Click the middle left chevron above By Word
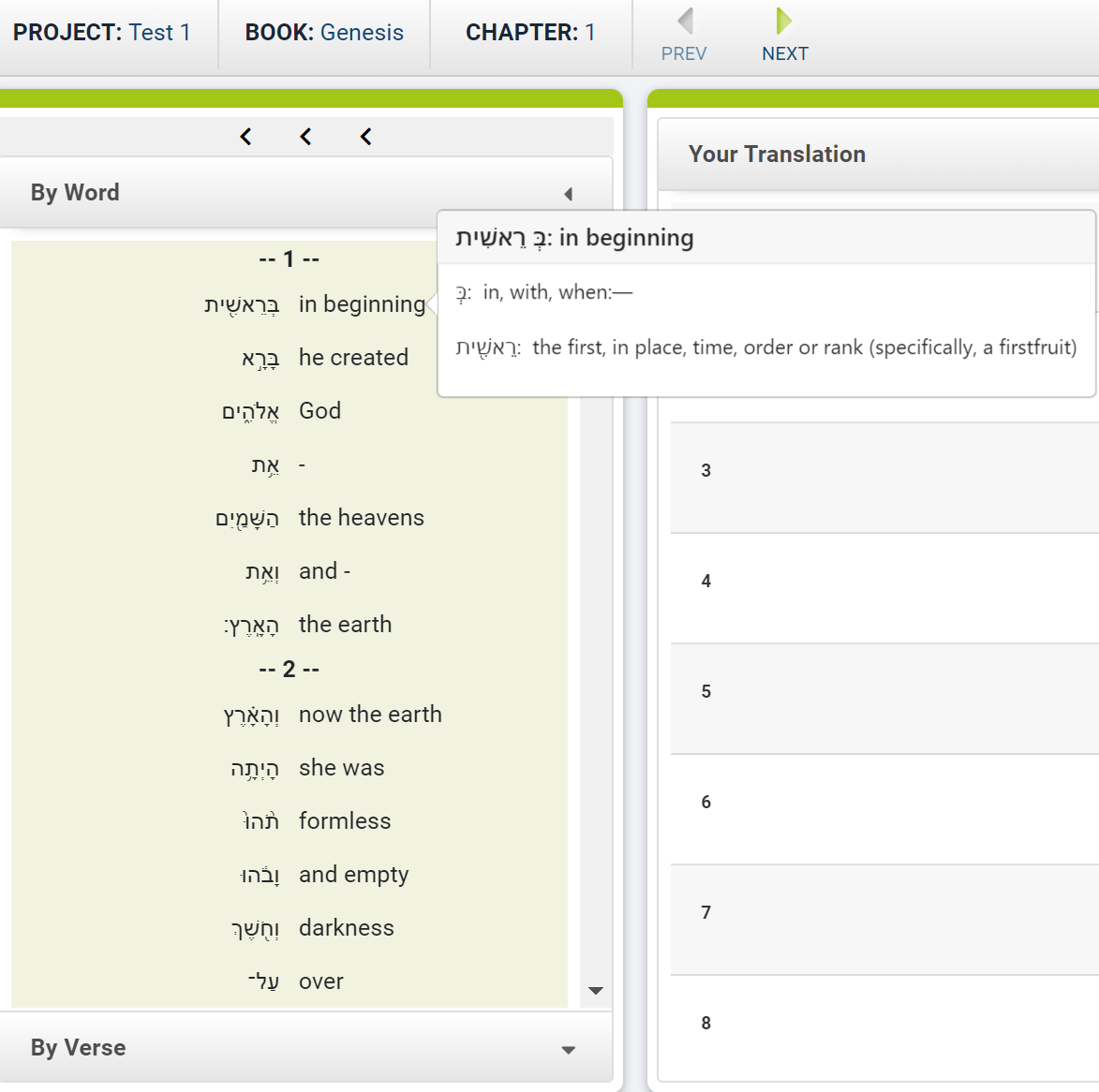Image resolution: width=1099 pixels, height=1092 pixels. (x=305, y=137)
